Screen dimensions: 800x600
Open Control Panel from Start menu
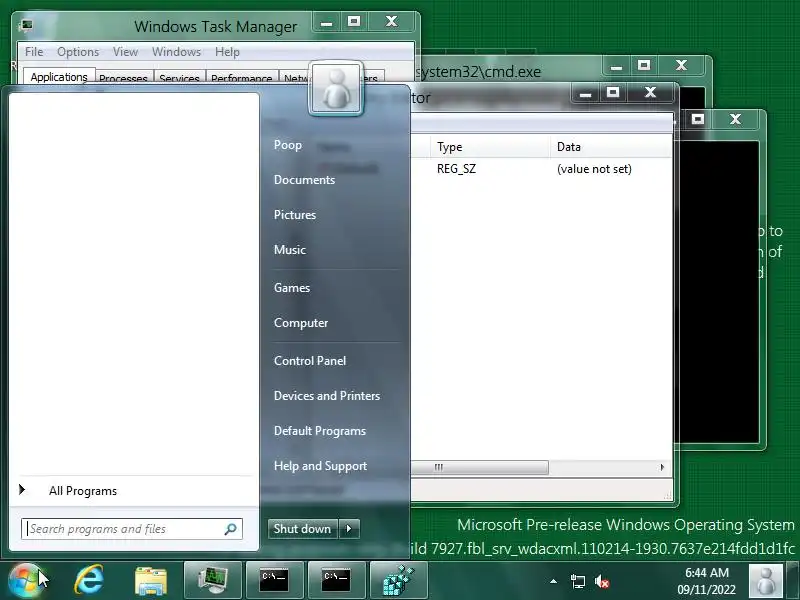[x=310, y=361]
